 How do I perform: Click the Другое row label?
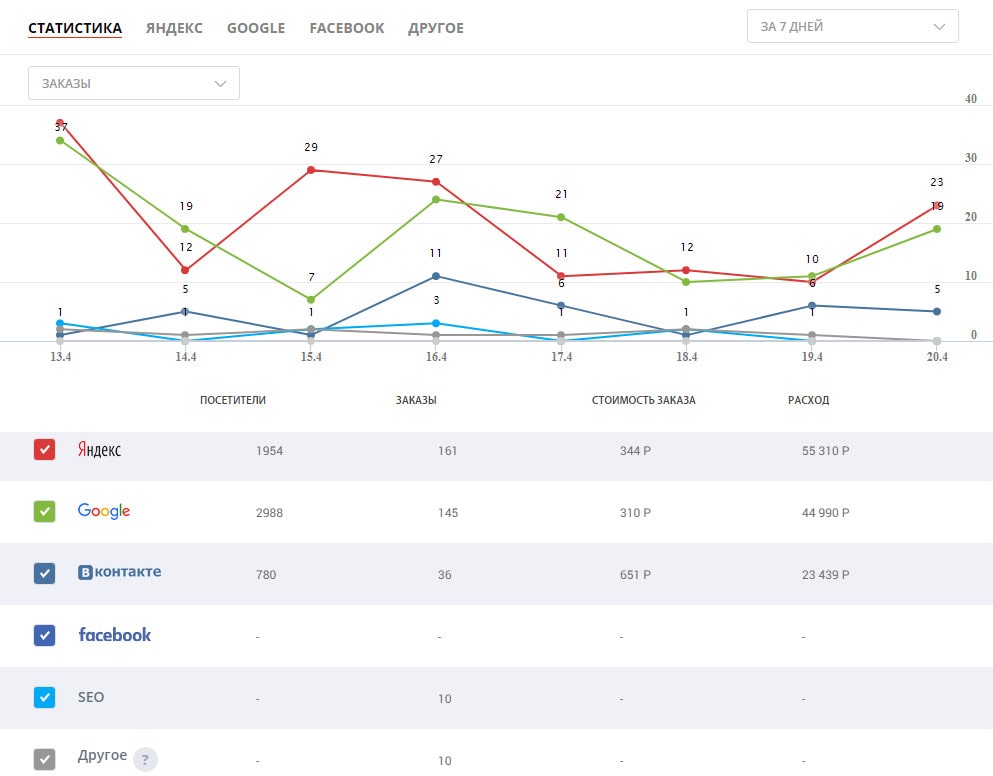(102, 756)
